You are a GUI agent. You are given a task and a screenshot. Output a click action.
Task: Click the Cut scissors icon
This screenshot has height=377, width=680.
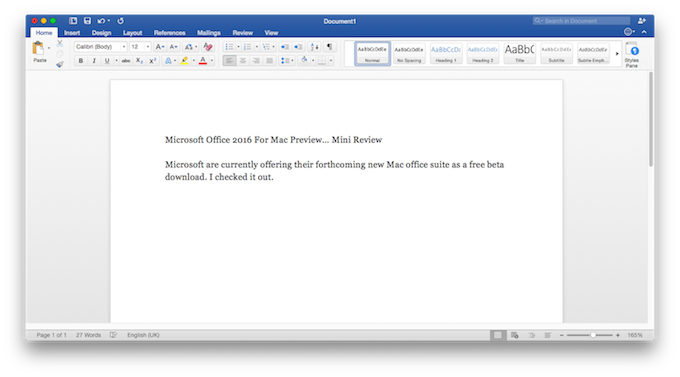(60, 43)
